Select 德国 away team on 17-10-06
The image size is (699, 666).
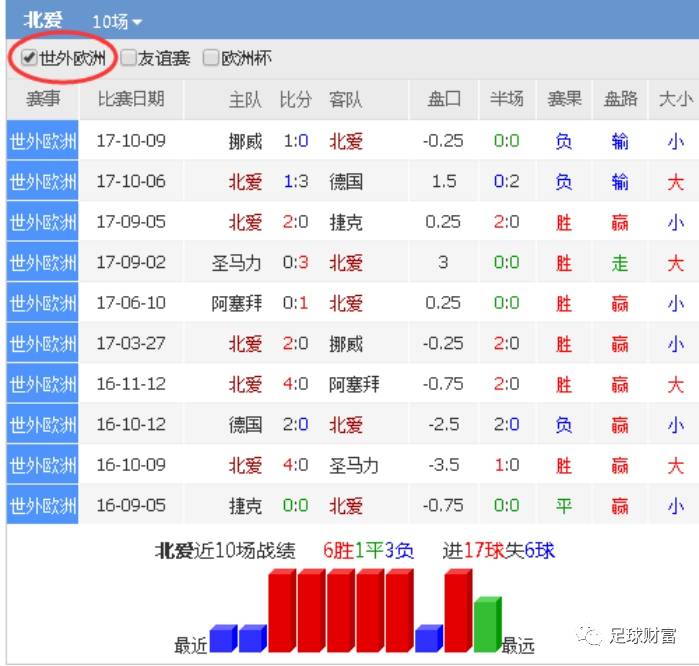[x=346, y=181]
